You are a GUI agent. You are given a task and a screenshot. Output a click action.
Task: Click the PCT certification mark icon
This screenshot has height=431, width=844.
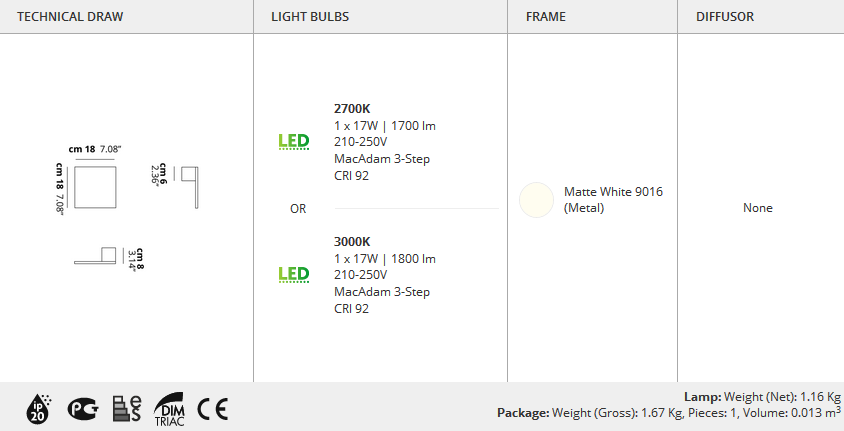click(83, 409)
